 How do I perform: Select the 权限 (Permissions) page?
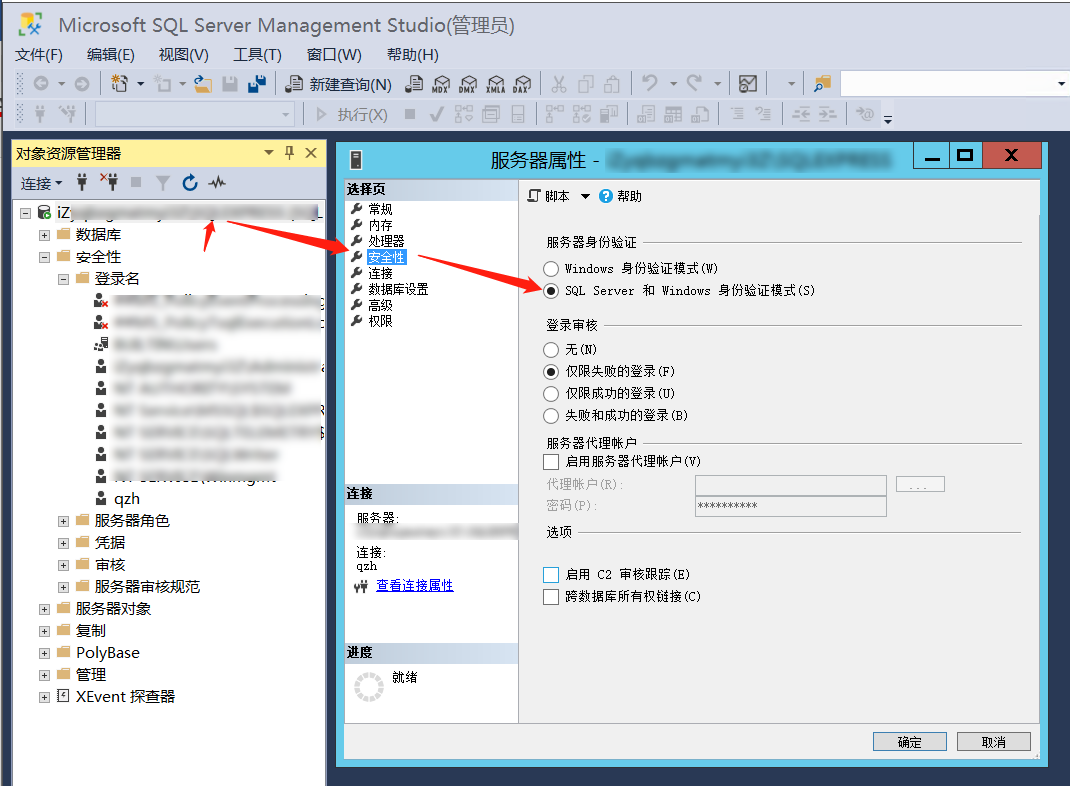click(380, 321)
